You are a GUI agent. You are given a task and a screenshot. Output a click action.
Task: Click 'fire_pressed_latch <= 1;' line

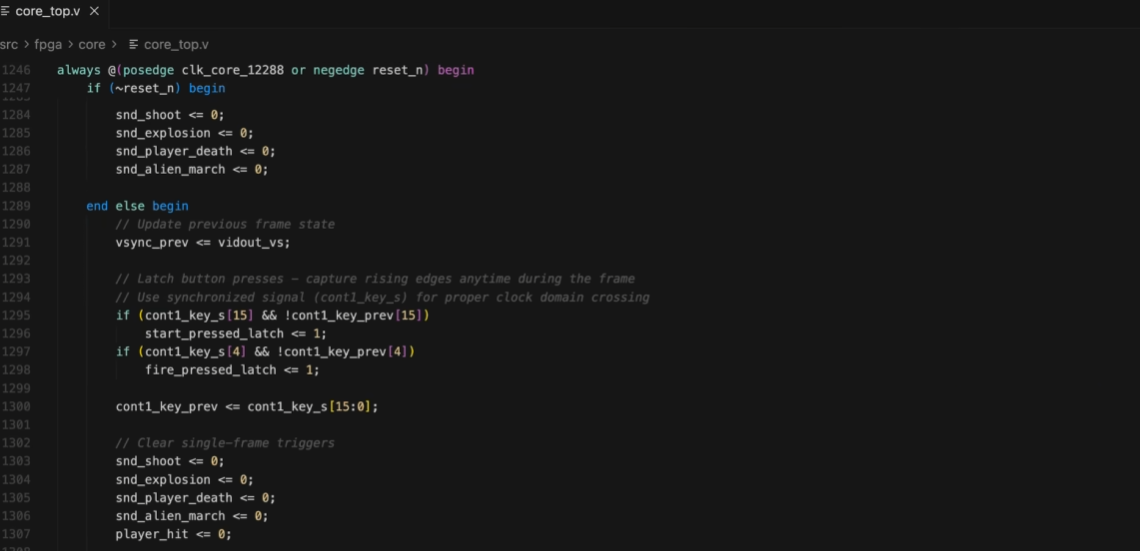[x=232, y=370]
